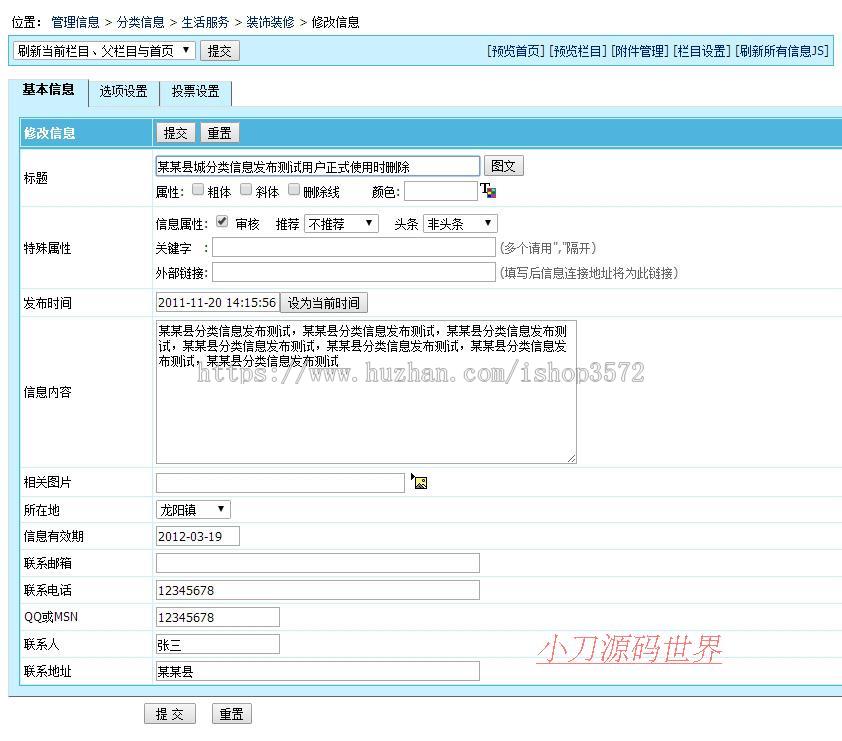Click the 联系地址 field containing 某某县
The image size is (842, 741).
[318, 671]
